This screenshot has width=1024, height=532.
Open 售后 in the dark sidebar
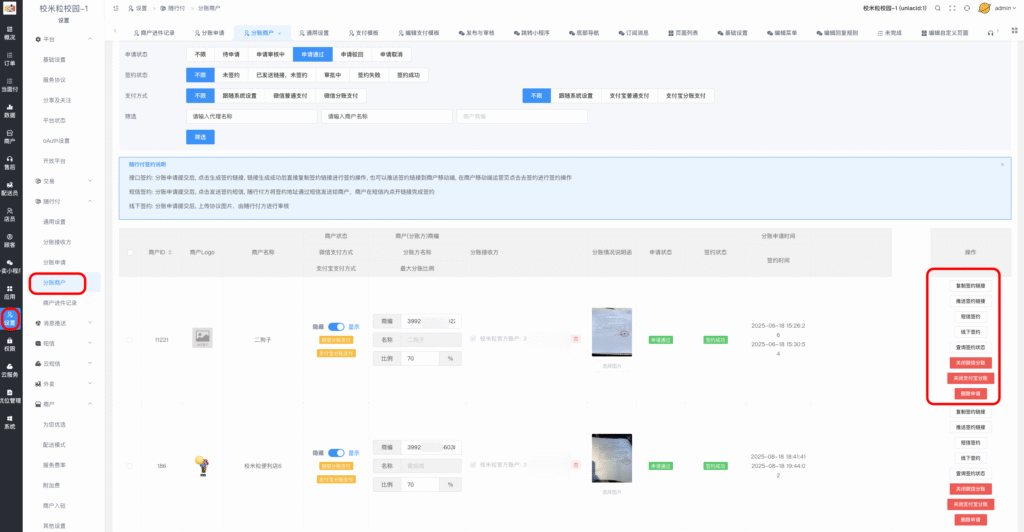pyautogui.click(x=10, y=163)
